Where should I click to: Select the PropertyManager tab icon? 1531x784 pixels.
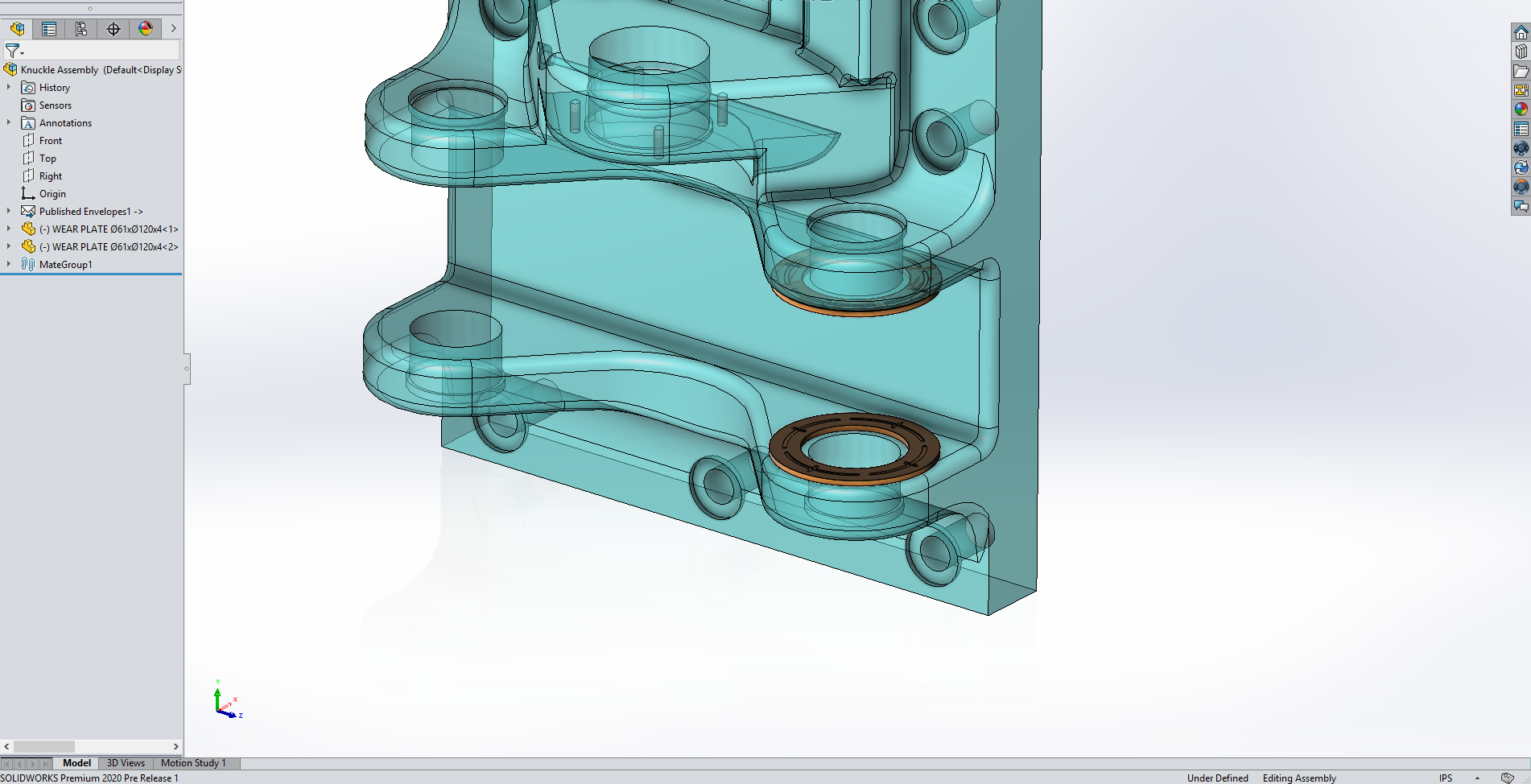[48, 28]
